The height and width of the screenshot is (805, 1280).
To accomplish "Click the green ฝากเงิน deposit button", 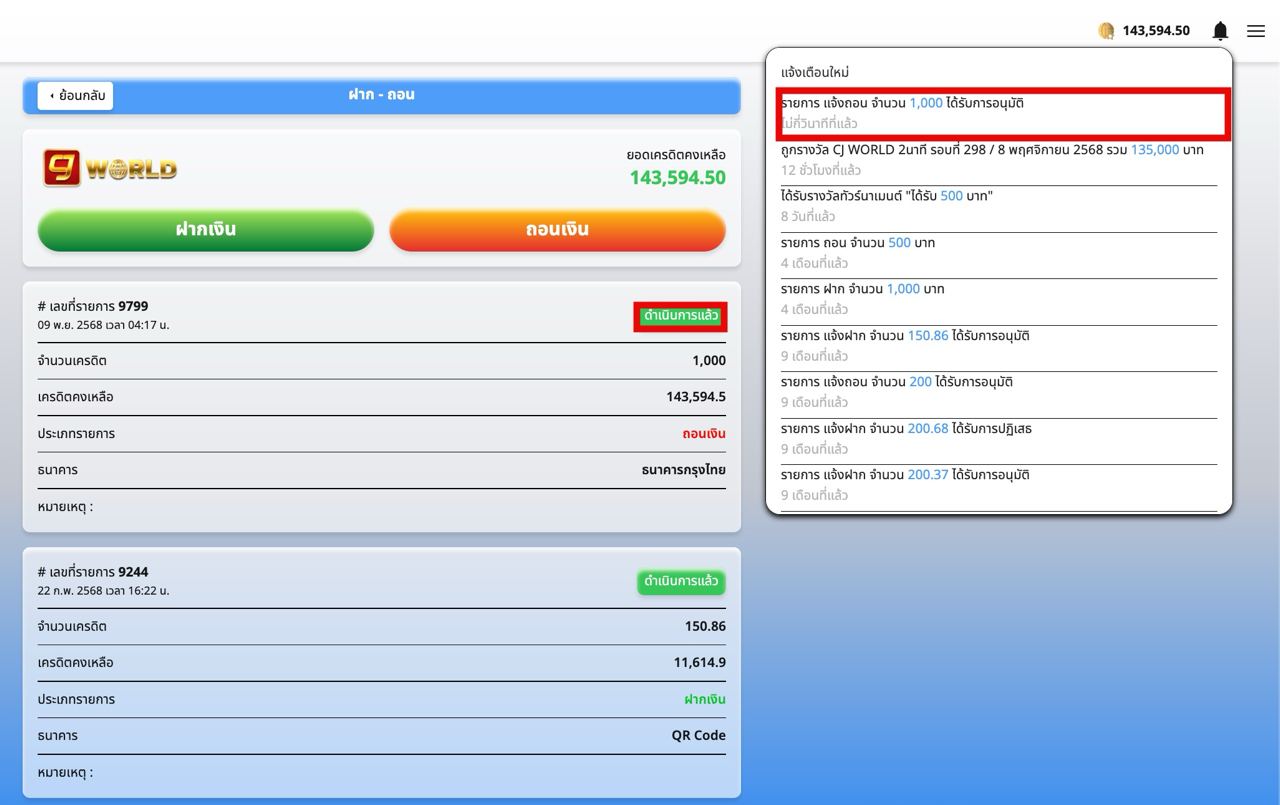I will pos(206,230).
